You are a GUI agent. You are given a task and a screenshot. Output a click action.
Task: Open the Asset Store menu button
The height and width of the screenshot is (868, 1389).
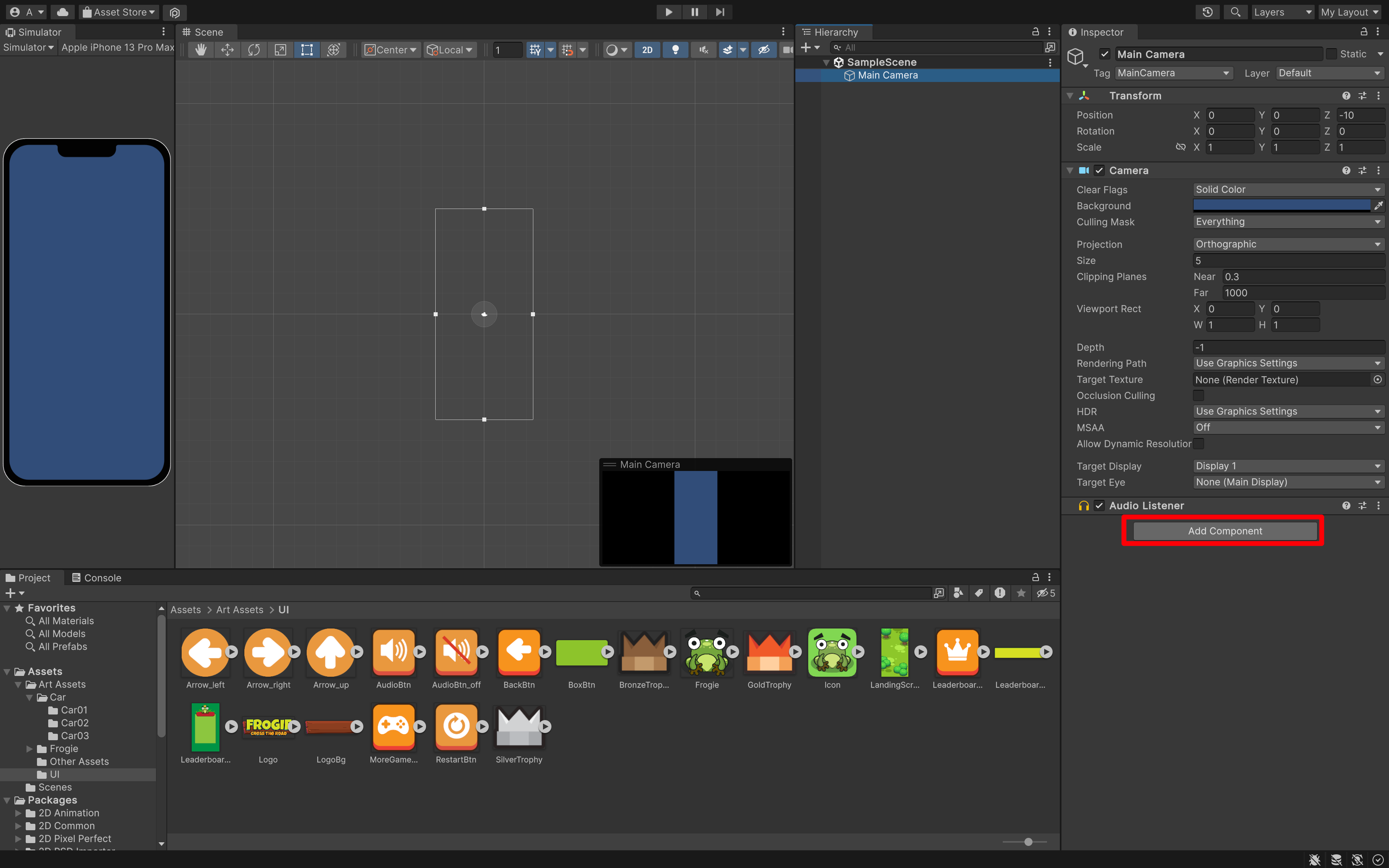(x=118, y=12)
